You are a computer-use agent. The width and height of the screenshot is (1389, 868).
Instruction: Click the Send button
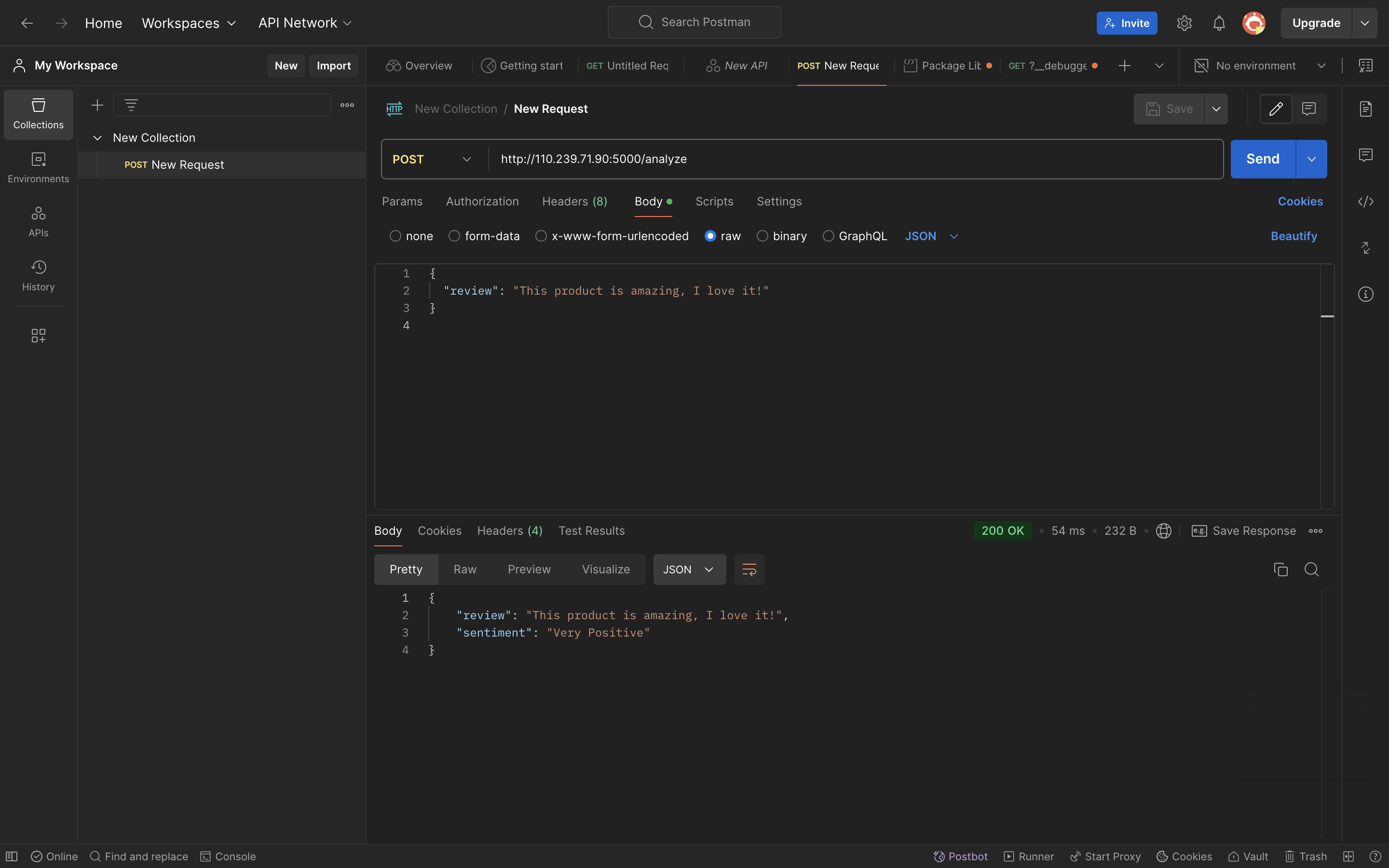(x=1262, y=159)
